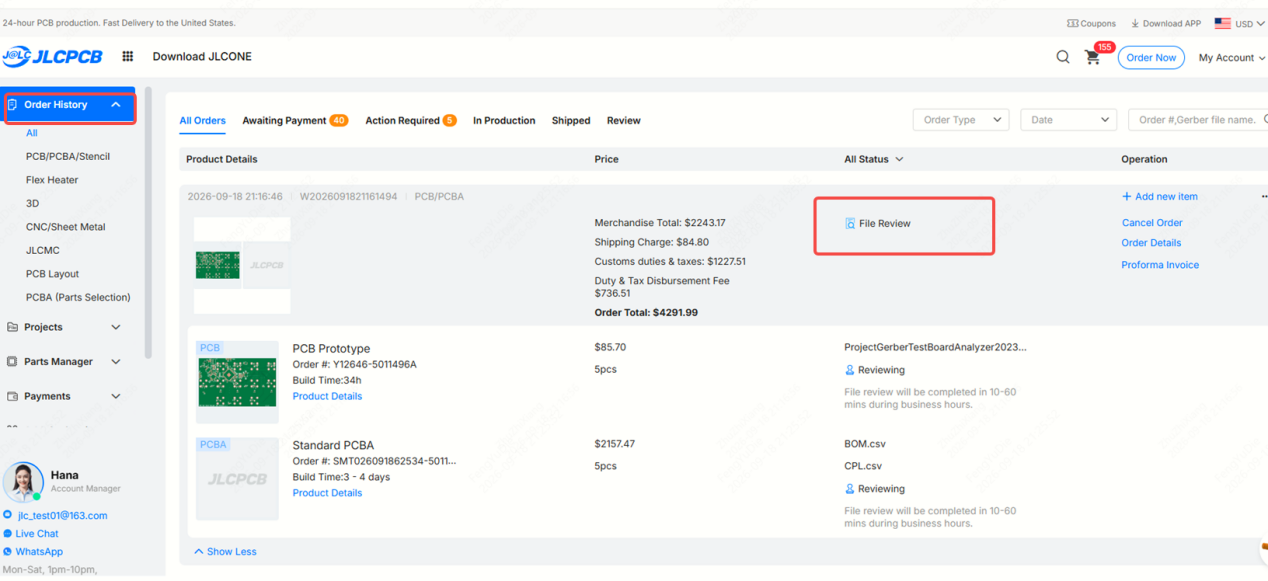Expand the Payments section
This screenshot has width=1268, height=581.
point(116,396)
